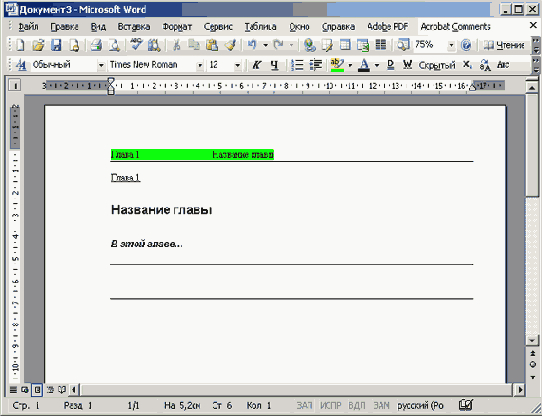Open the style dropdown showing Обычный

point(101,65)
